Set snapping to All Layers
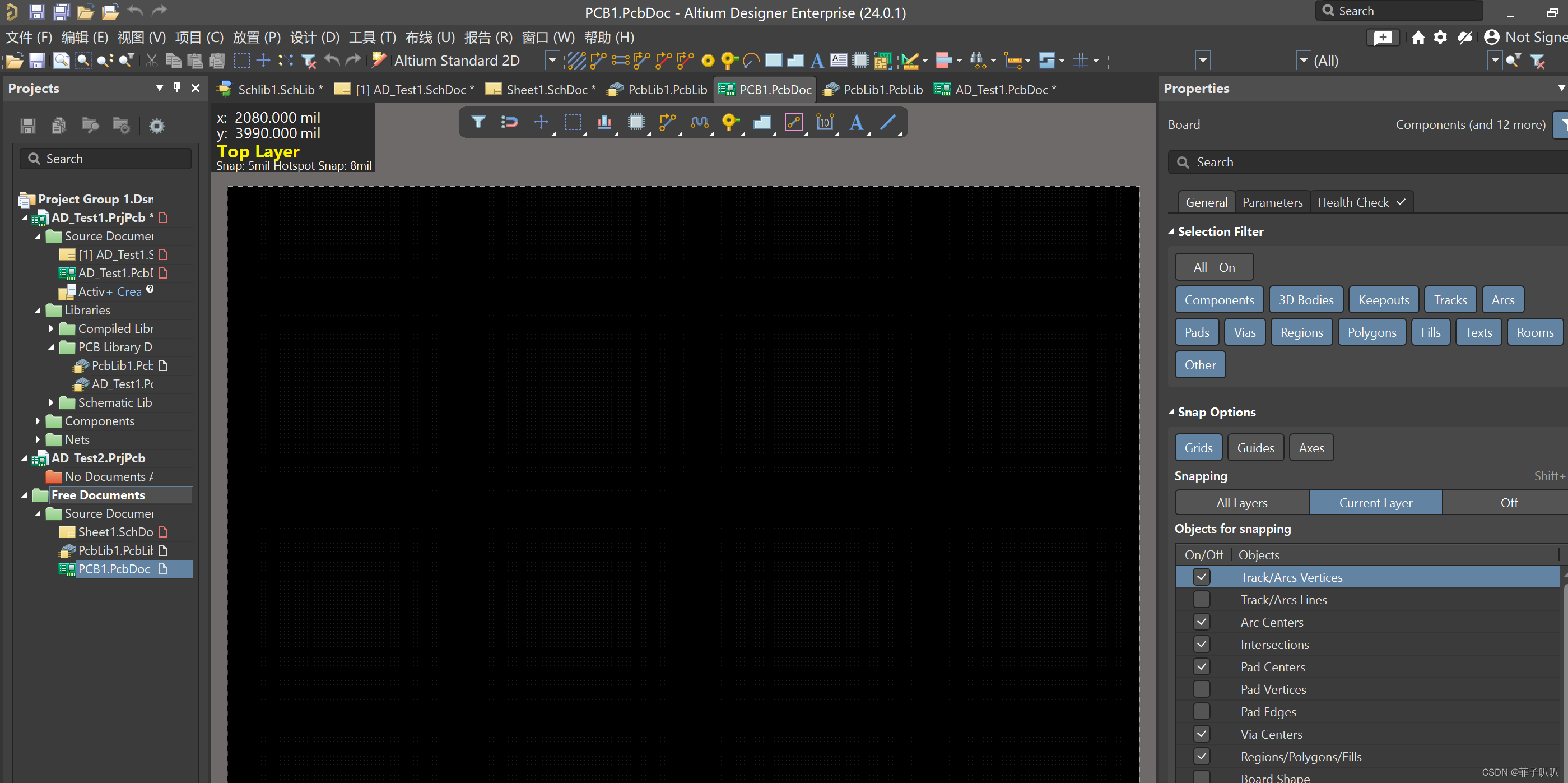This screenshot has width=1568, height=783. click(x=1241, y=502)
